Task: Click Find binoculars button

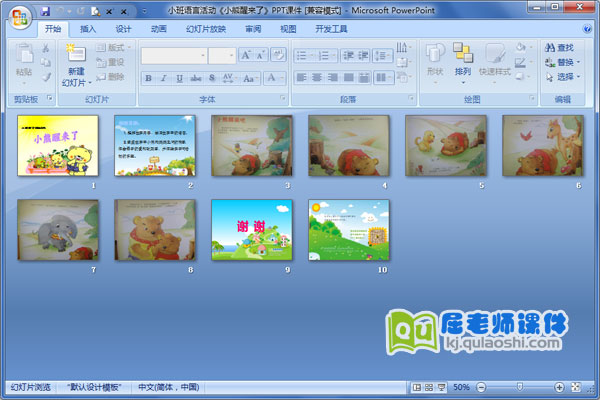Action: tap(559, 48)
